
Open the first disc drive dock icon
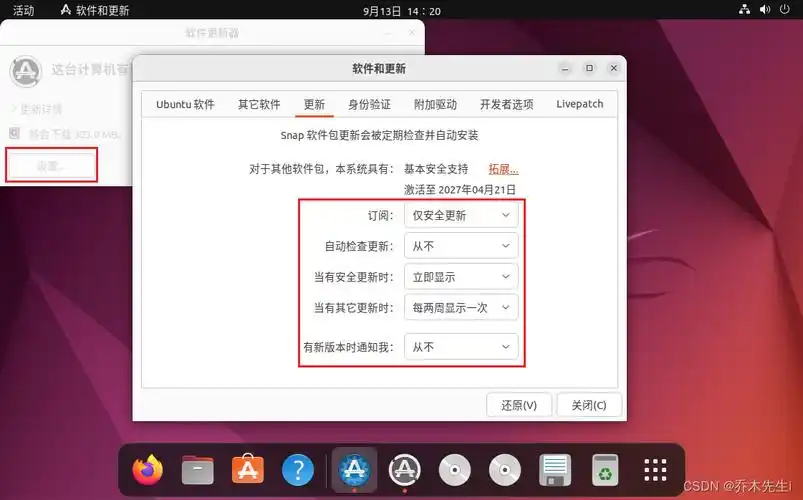454,469
